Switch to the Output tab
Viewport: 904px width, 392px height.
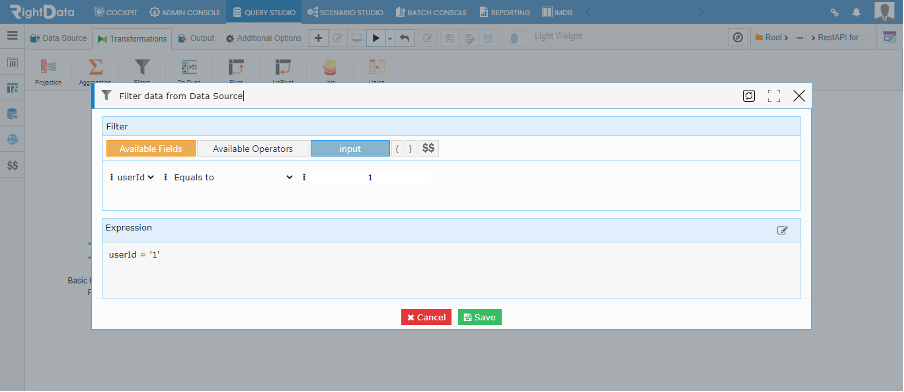coord(196,38)
